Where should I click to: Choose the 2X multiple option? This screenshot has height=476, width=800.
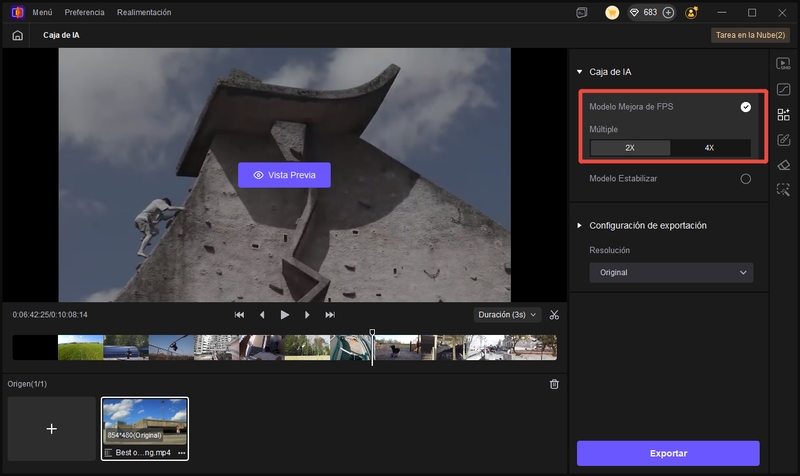630,148
